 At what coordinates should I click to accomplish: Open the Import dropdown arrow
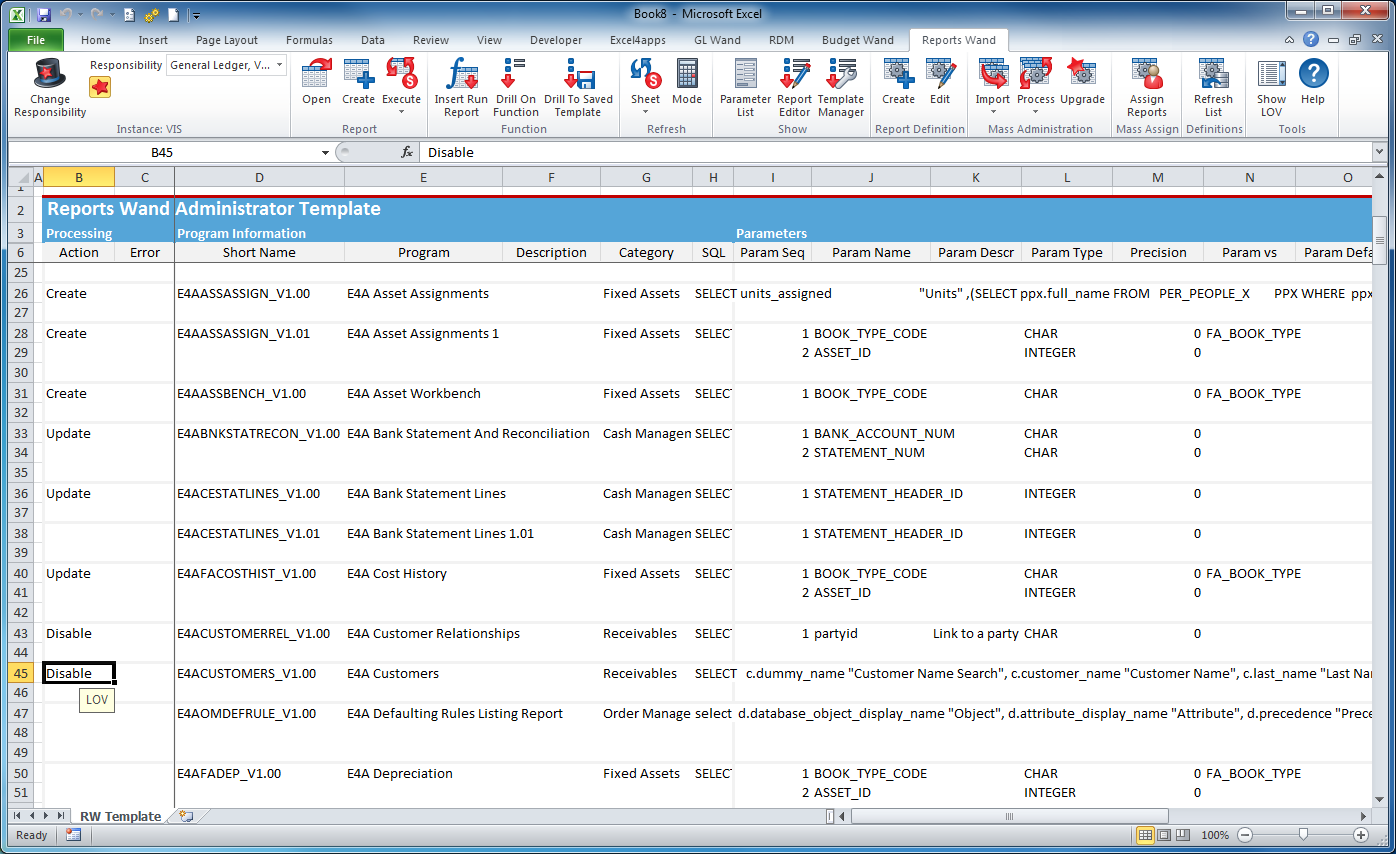point(993,111)
